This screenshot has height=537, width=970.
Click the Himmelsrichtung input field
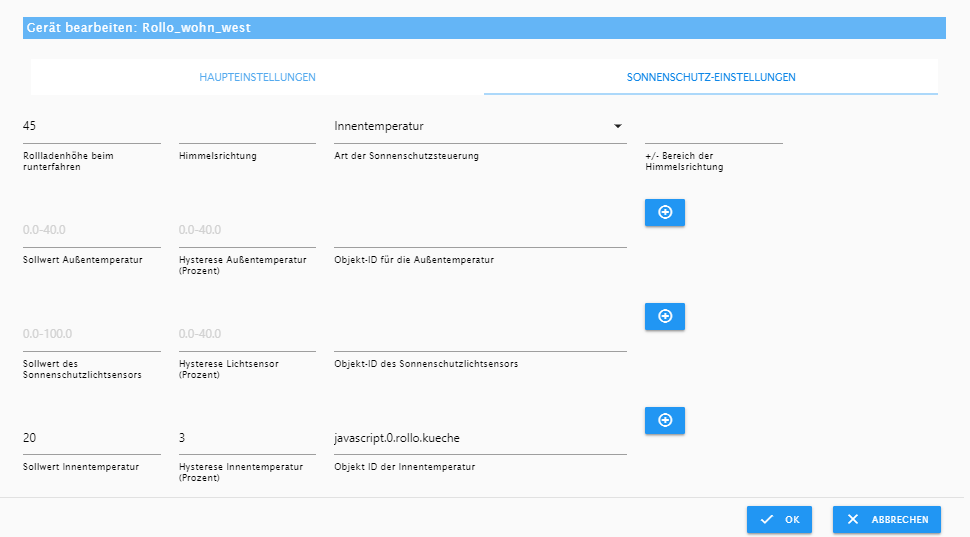pyautogui.click(x=247, y=126)
